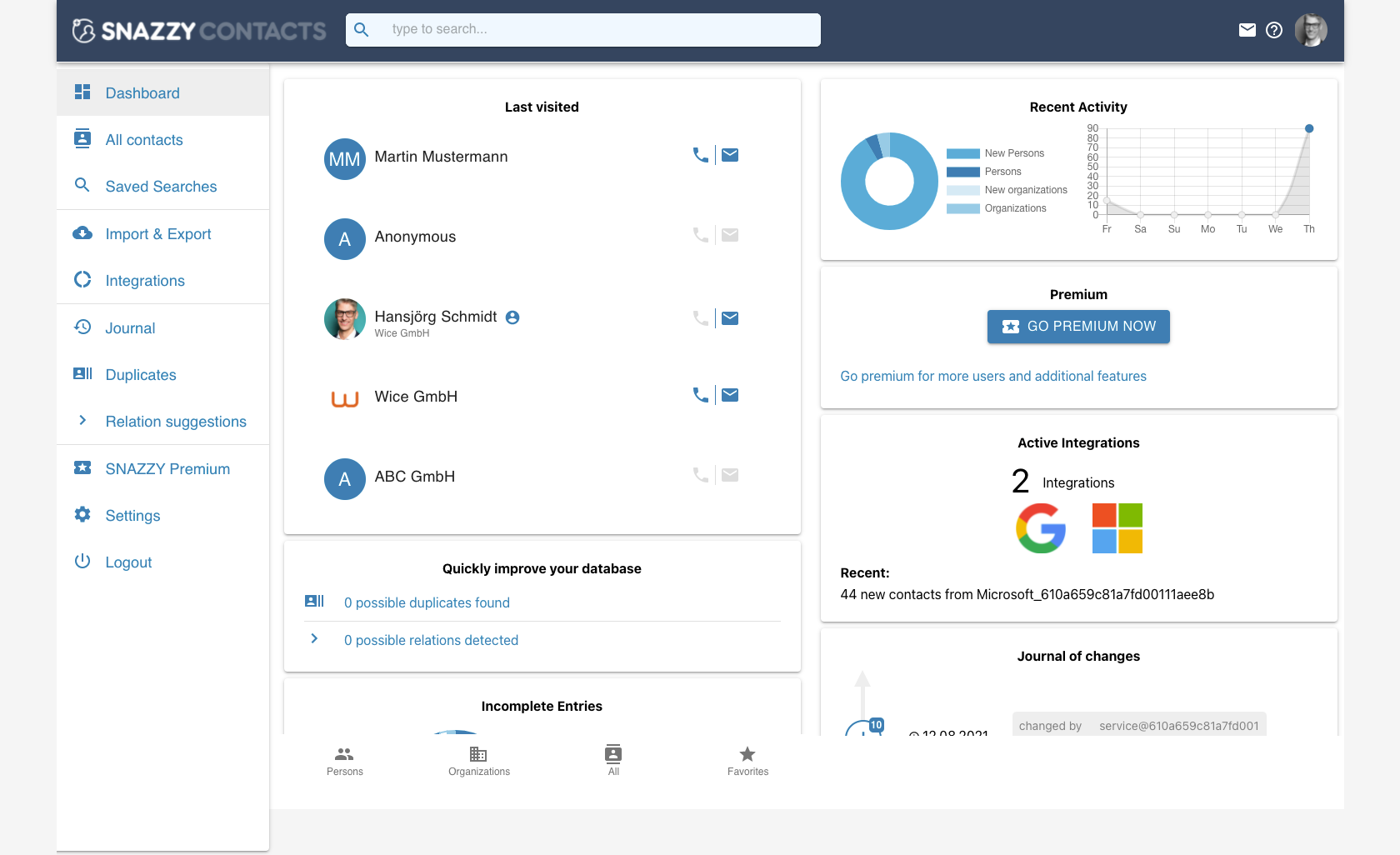Toggle Persons legend swatch
1400x855 pixels.
point(963,172)
